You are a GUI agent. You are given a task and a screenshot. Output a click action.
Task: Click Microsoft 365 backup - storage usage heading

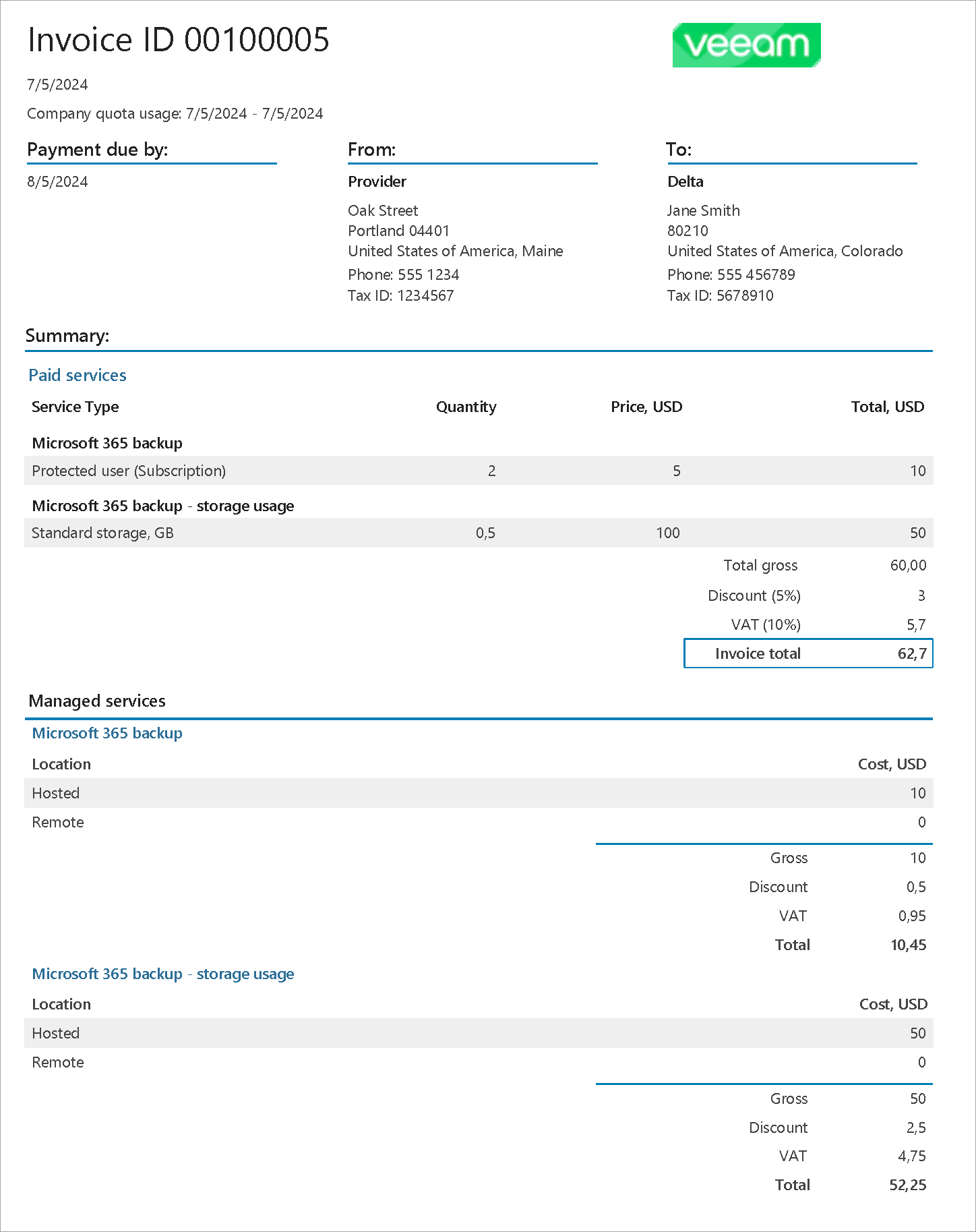pyautogui.click(x=163, y=974)
